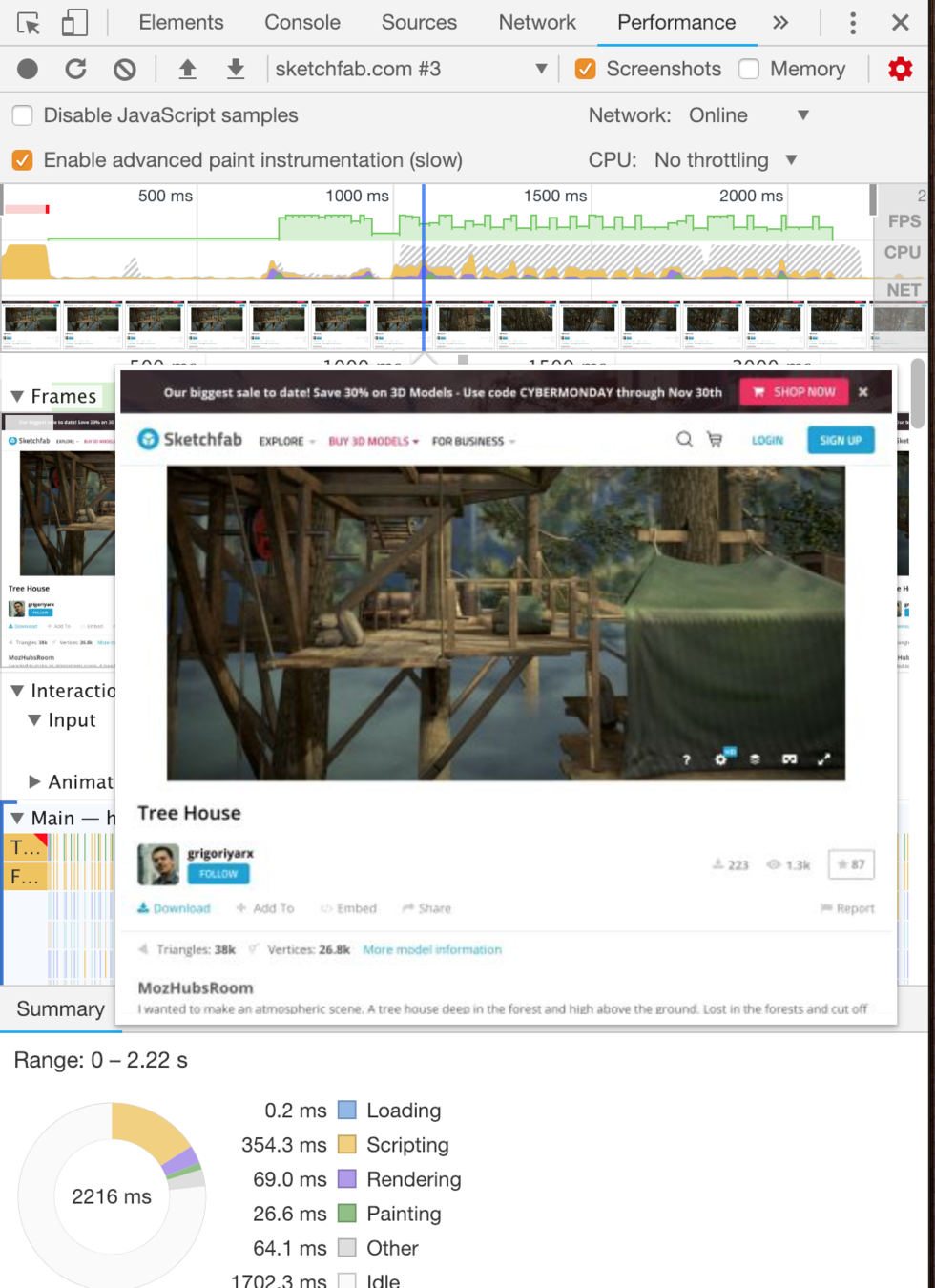This screenshot has height=1288, width=935.
Task: Select the Performance tab
Action: pyautogui.click(x=676, y=22)
